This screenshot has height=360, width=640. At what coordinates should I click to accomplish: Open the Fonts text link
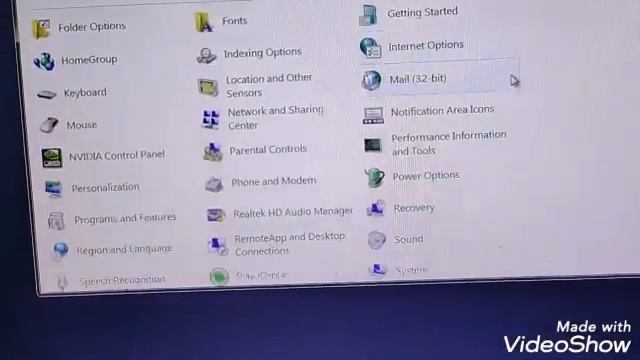click(x=235, y=20)
